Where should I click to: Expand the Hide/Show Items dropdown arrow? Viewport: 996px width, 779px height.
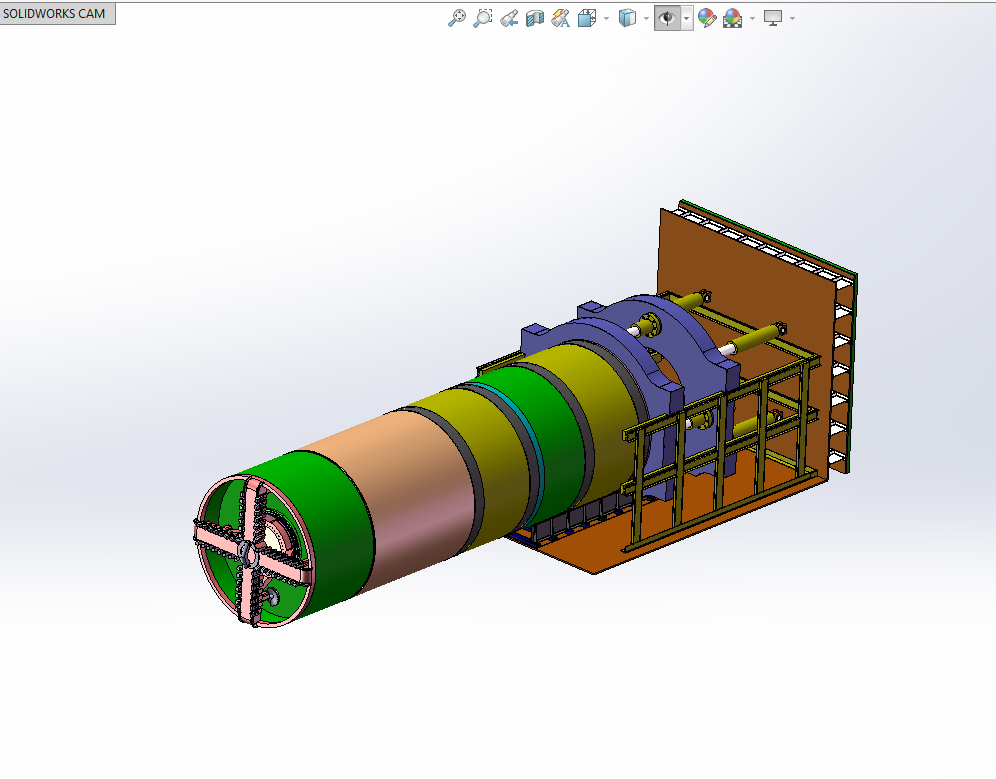click(687, 18)
